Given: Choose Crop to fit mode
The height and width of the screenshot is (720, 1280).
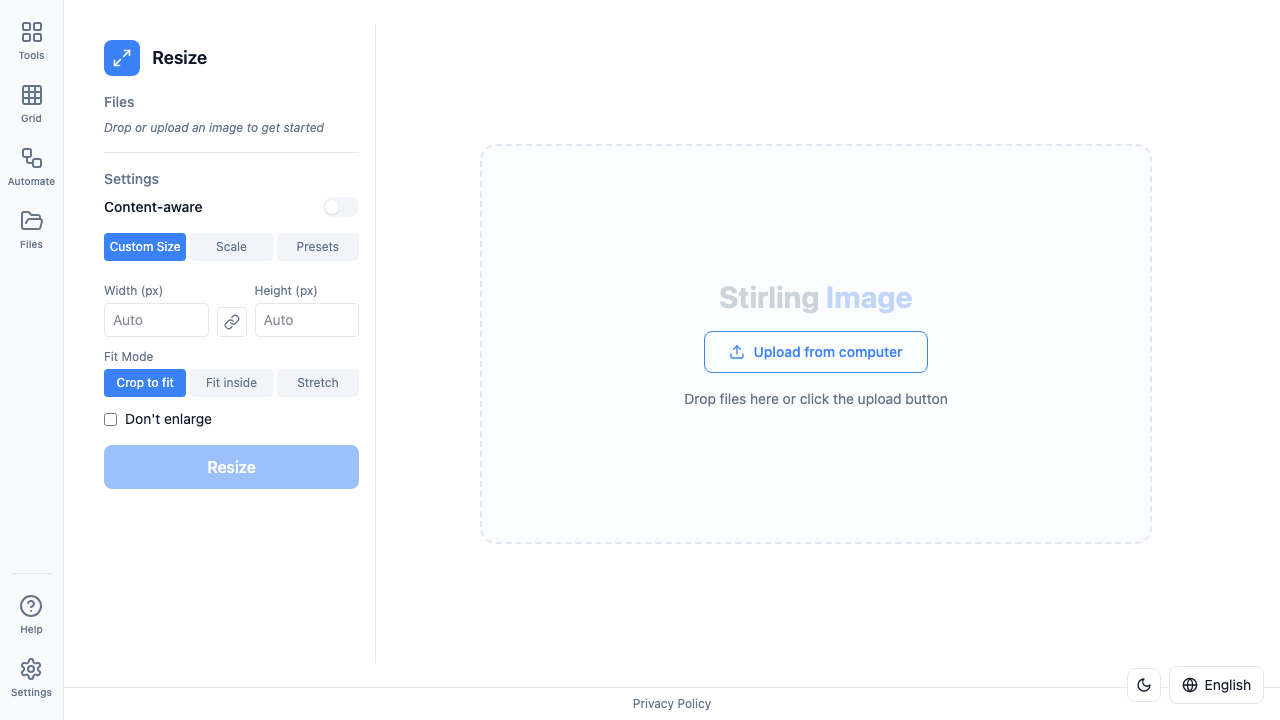Looking at the screenshot, I should (145, 383).
